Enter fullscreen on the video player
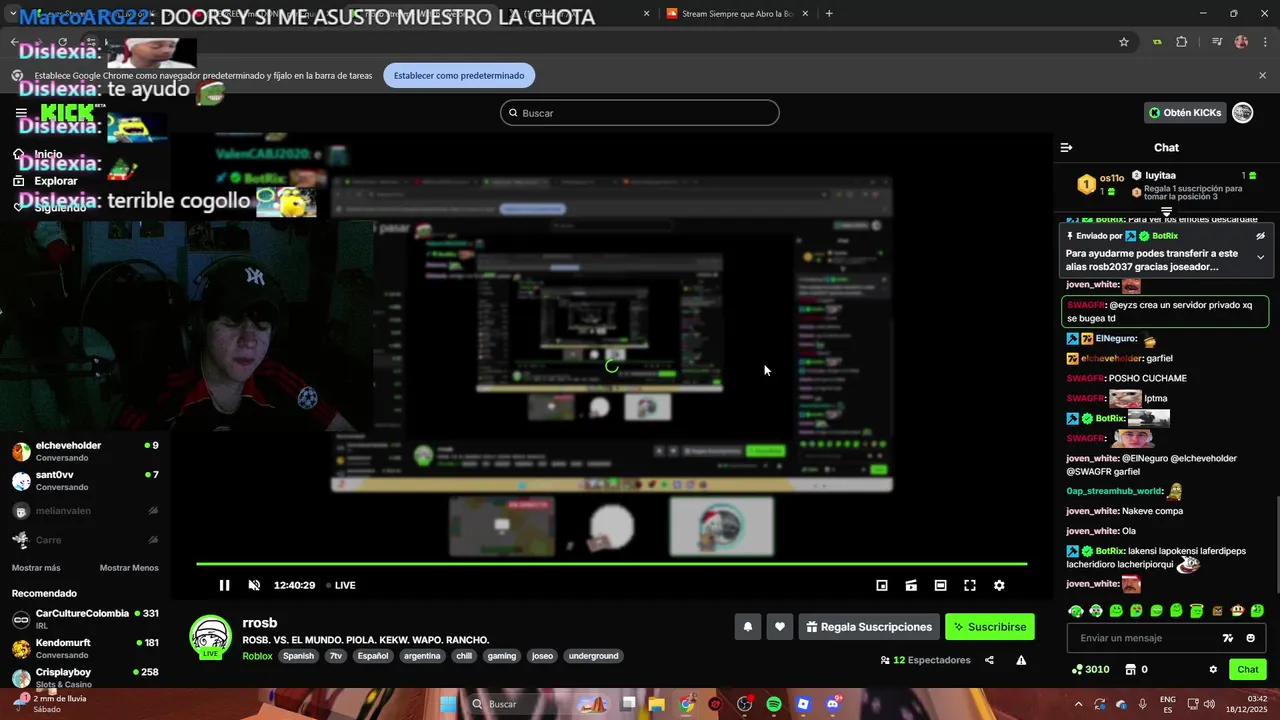 pyautogui.click(x=970, y=585)
